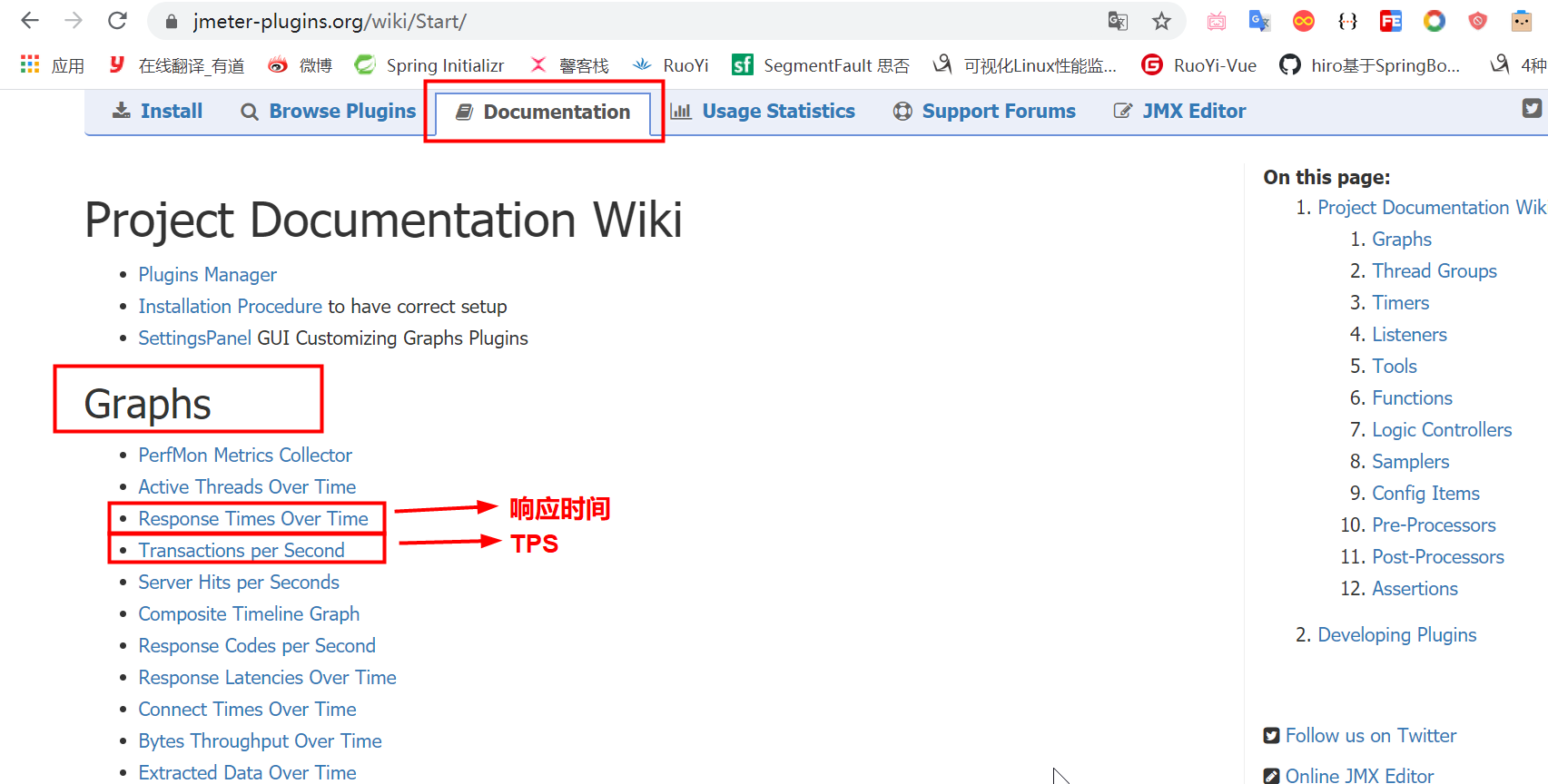Jump to Tools in the page outline
Screen dimensions: 1548x784
[1395, 366]
